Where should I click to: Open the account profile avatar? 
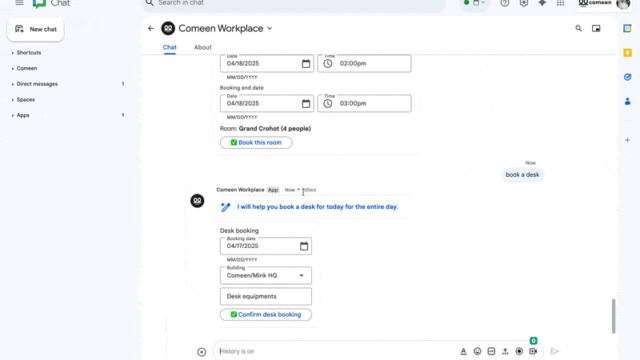(x=623, y=4)
